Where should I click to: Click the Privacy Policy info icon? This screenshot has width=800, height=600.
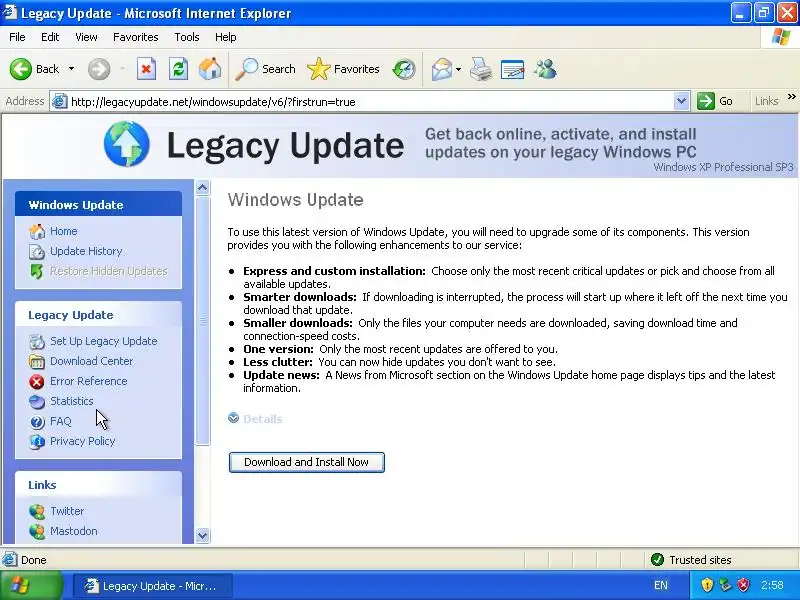tap(37, 441)
